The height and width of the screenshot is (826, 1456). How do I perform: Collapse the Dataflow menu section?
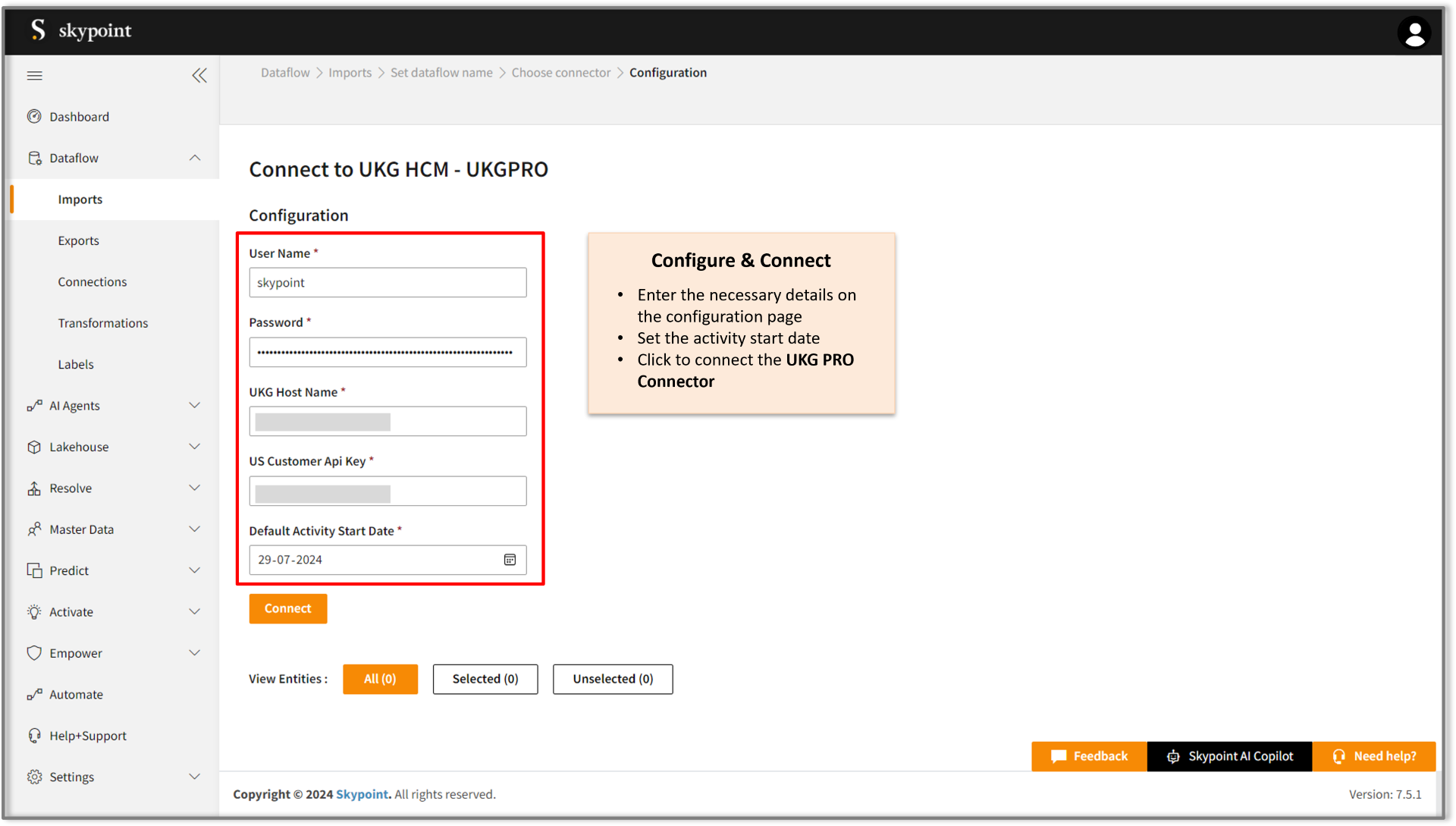pyautogui.click(x=195, y=158)
